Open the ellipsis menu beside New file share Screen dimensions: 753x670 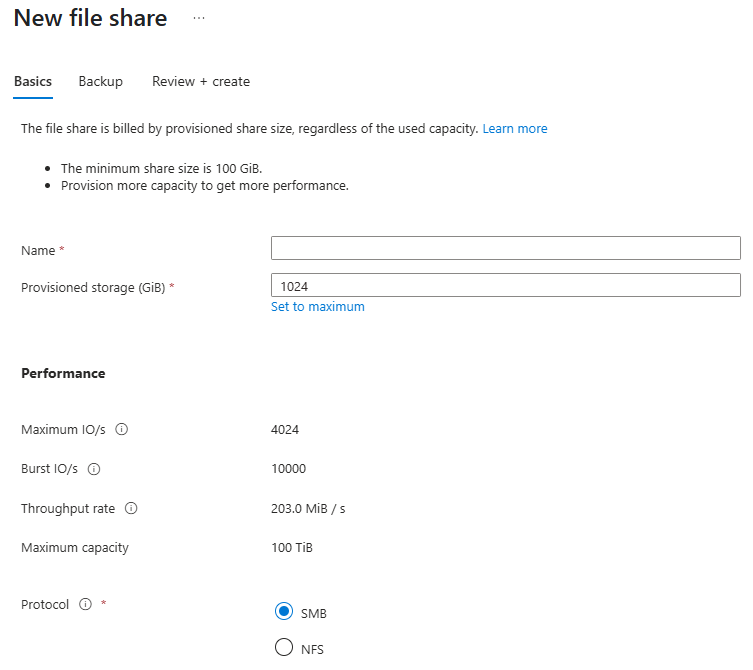(199, 18)
